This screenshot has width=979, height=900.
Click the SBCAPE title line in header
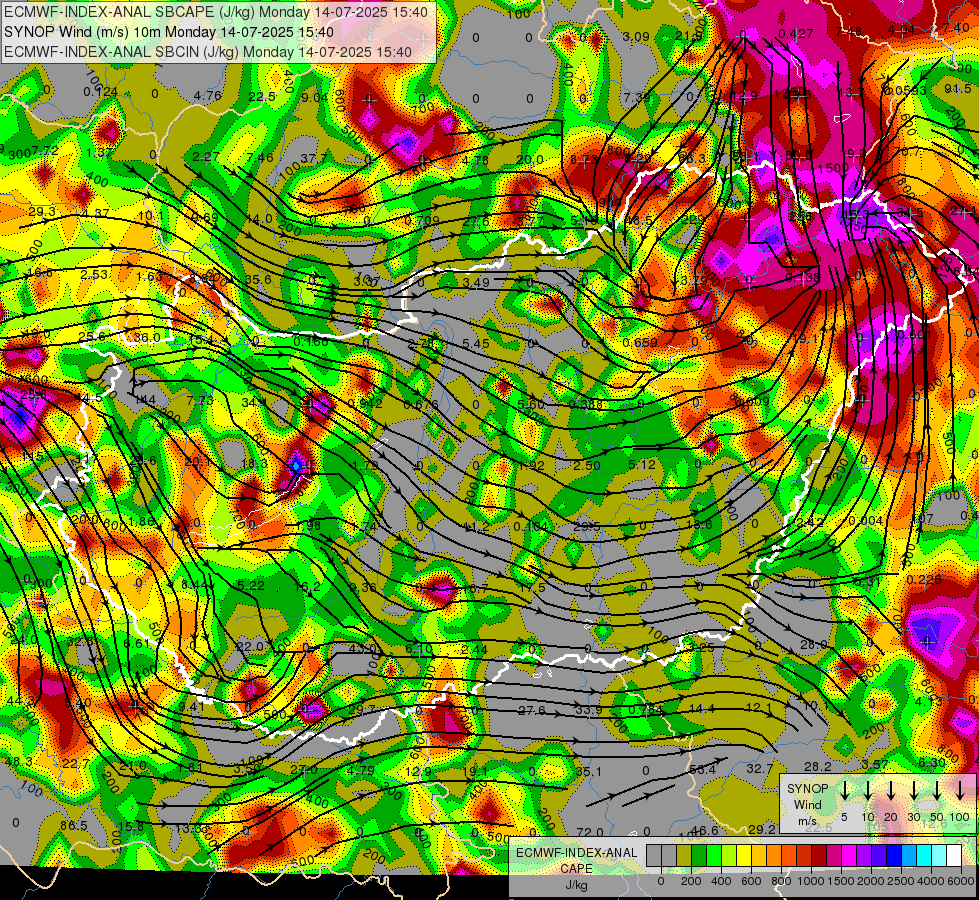(x=216, y=12)
